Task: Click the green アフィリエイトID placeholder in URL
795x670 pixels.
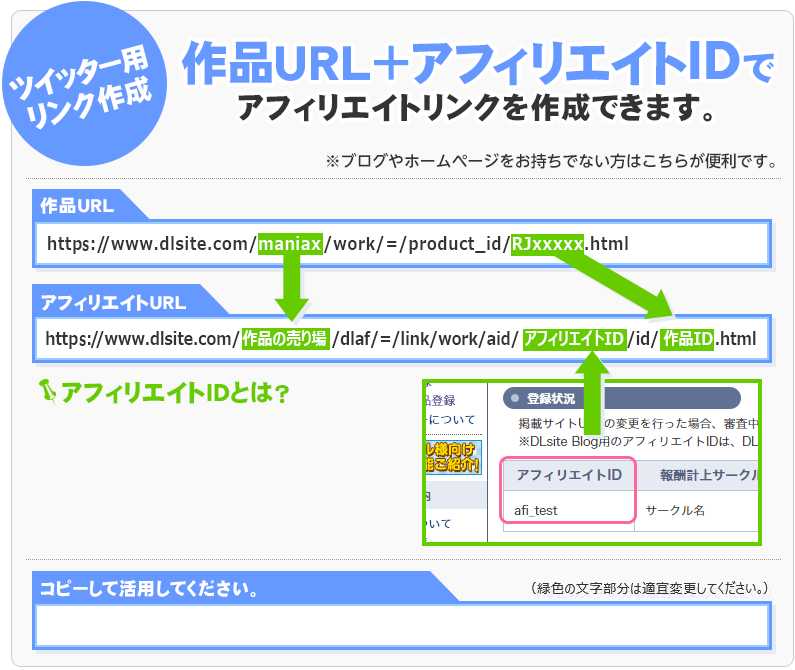Action: [574, 338]
